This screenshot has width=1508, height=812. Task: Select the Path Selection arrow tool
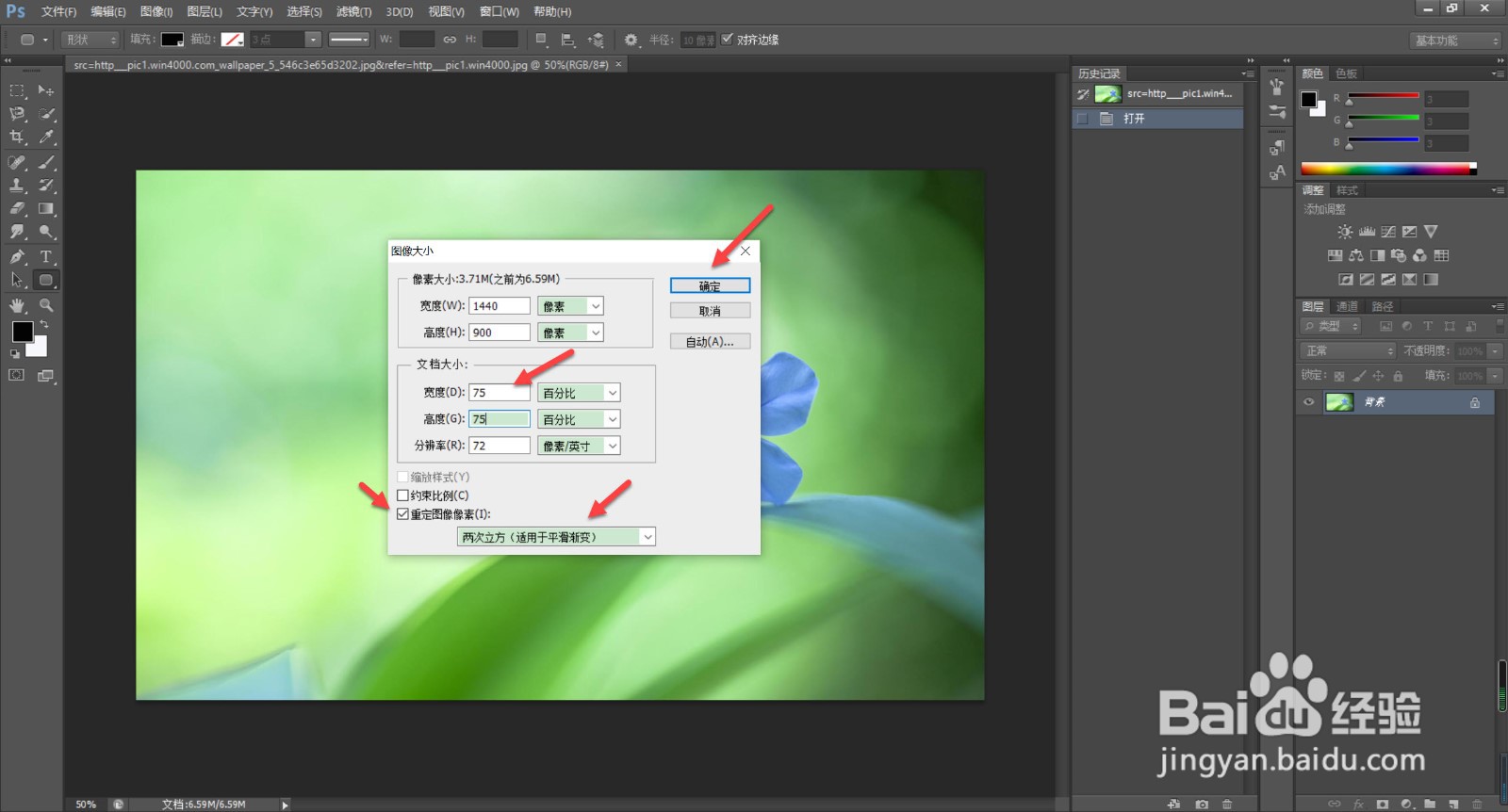(x=17, y=280)
